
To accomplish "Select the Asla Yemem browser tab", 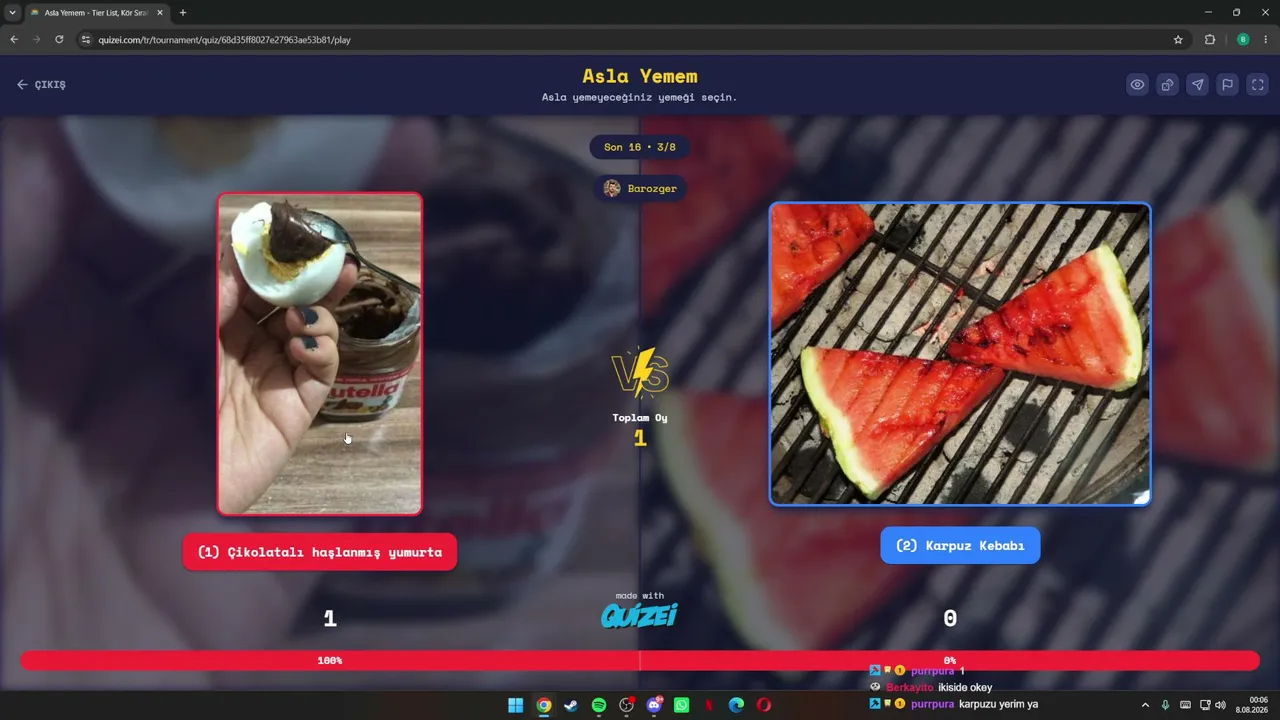I will click(x=95, y=13).
